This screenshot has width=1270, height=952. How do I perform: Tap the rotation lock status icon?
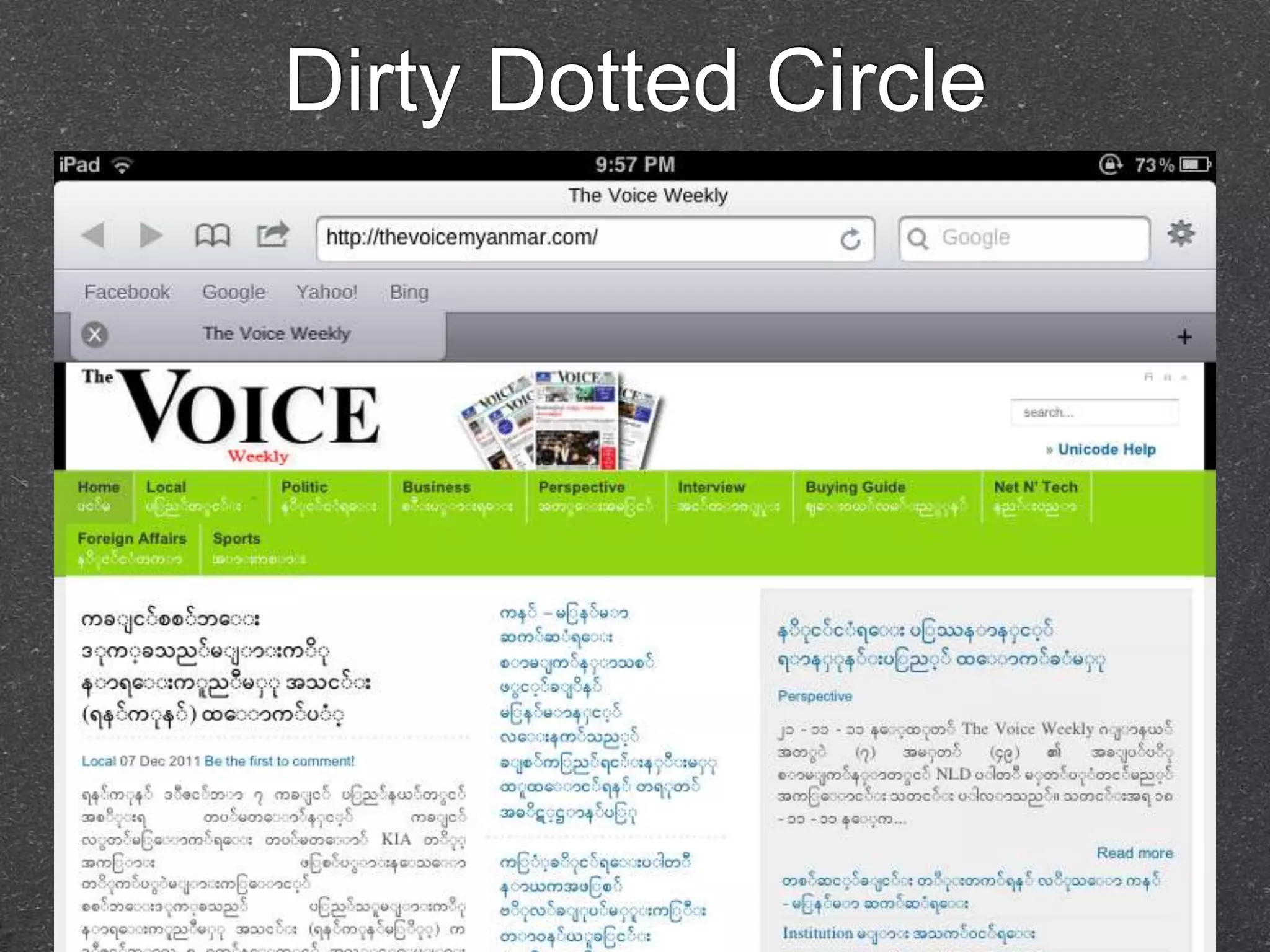click(1111, 165)
